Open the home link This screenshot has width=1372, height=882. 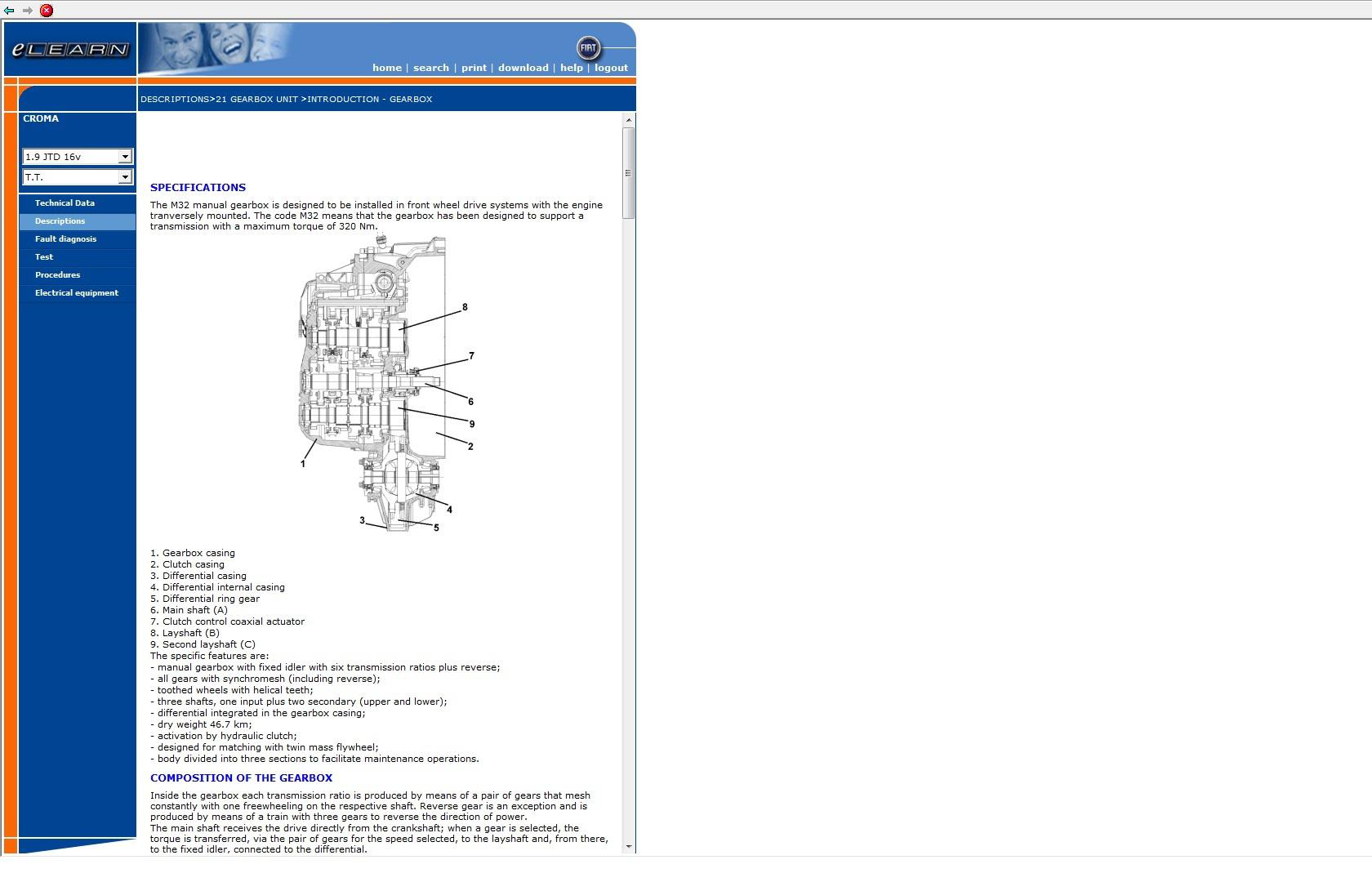(387, 68)
